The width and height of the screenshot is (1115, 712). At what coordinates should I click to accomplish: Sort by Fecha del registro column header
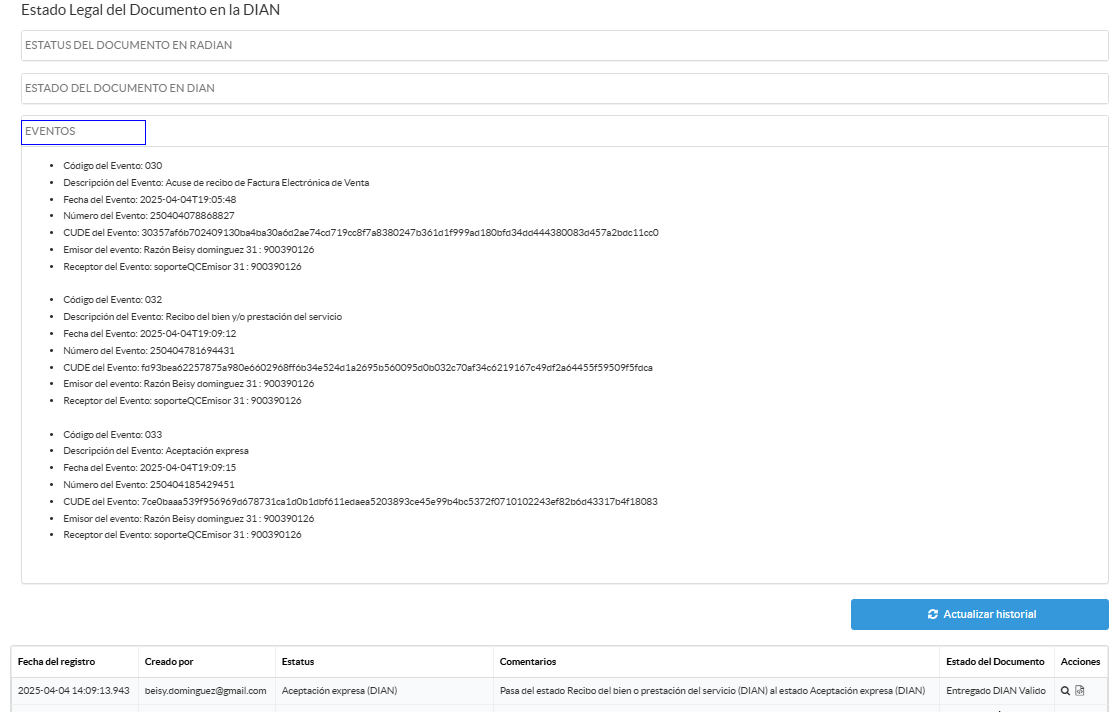[x=56, y=662]
